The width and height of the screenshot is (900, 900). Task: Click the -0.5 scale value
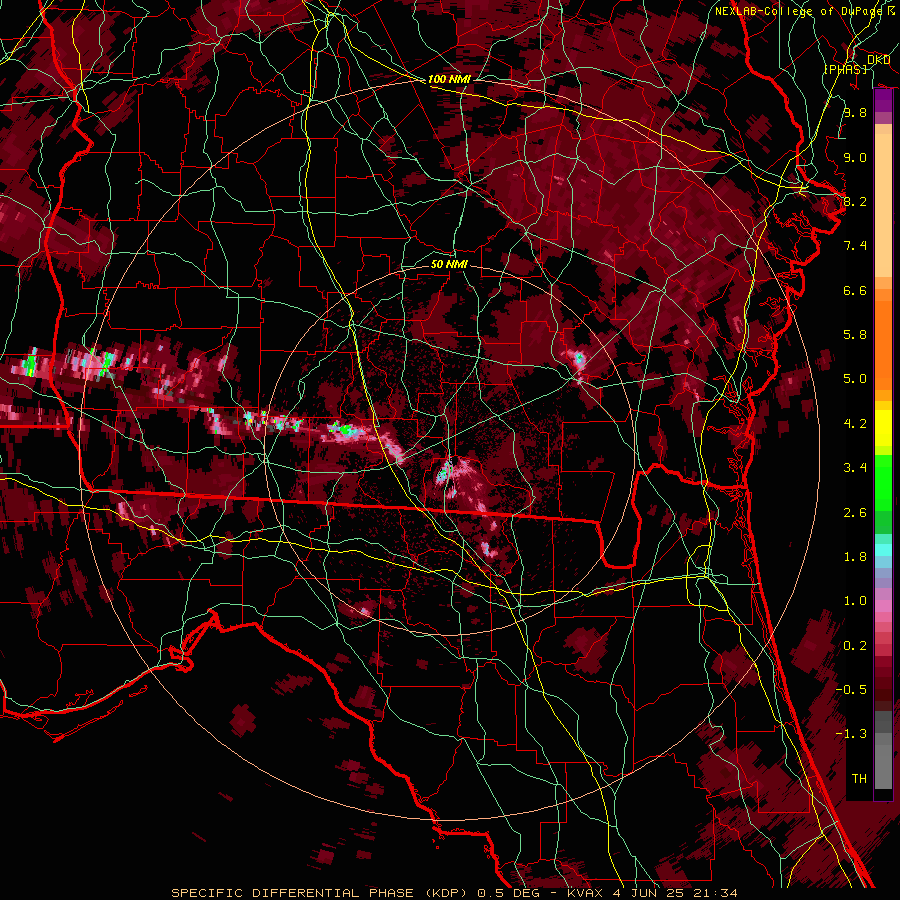(851, 690)
